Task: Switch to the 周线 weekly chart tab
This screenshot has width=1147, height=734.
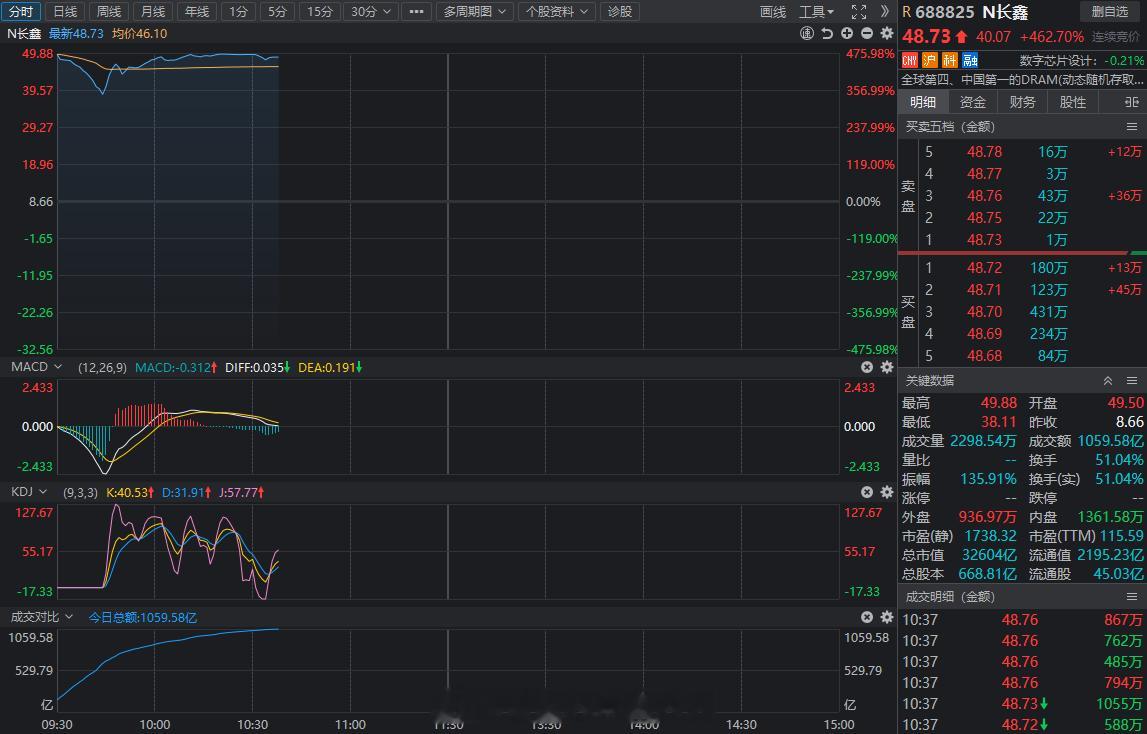Action: pos(109,12)
